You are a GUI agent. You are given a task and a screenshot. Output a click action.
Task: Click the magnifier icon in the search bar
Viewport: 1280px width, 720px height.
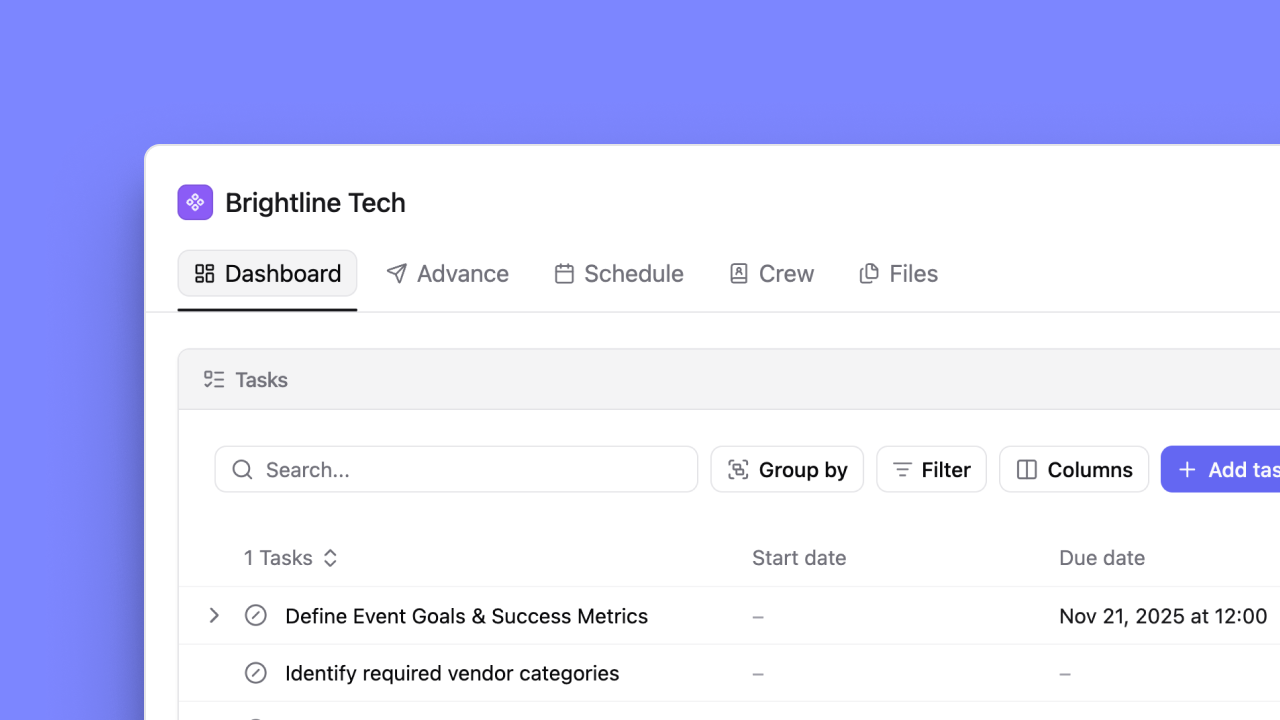[x=242, y=469]
